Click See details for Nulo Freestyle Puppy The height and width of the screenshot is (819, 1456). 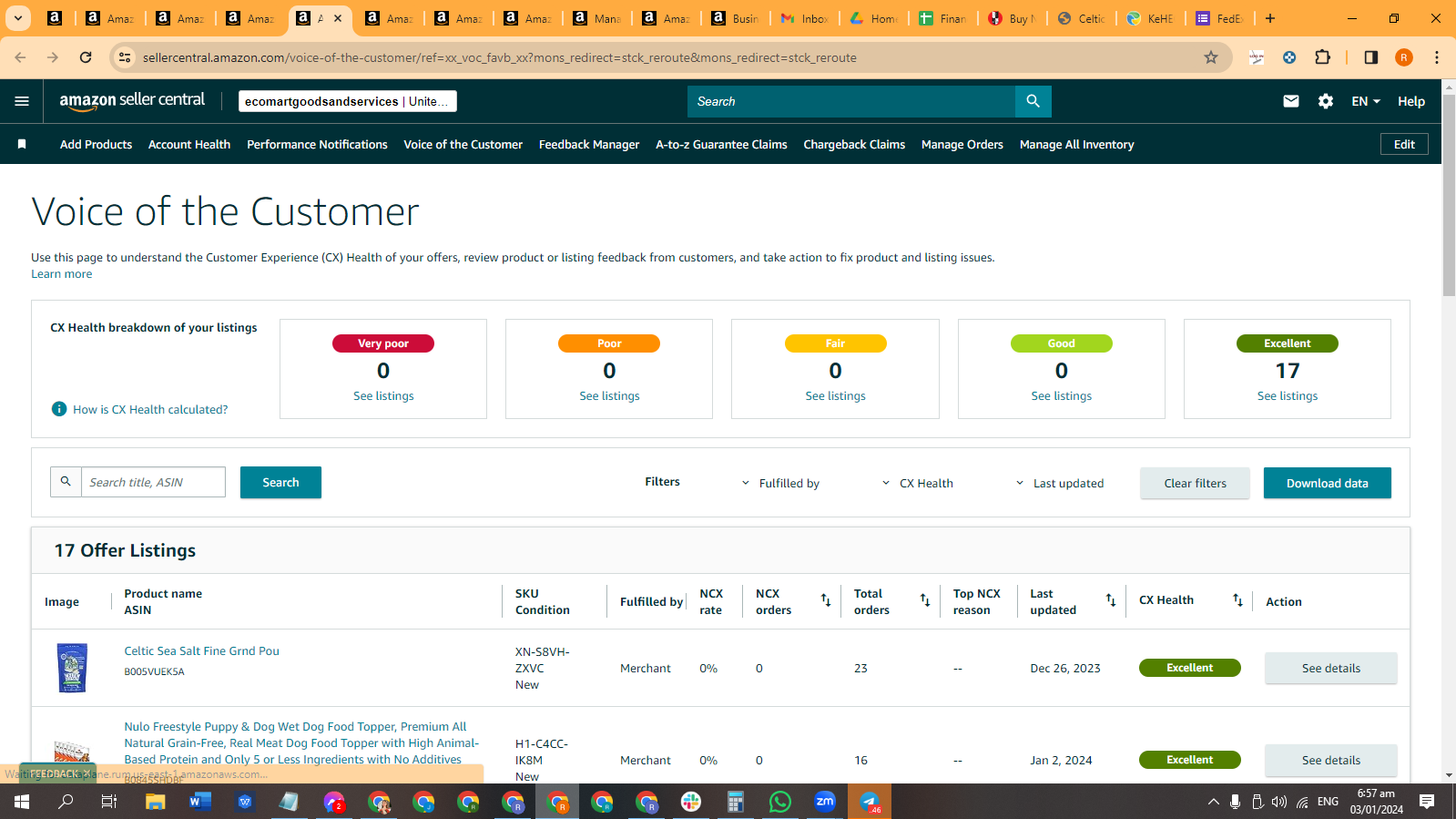1330,760
